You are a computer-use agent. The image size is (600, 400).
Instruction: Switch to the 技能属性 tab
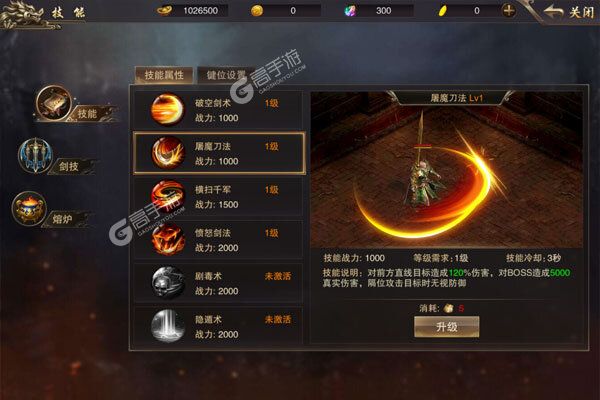click(x=164, y=75)
